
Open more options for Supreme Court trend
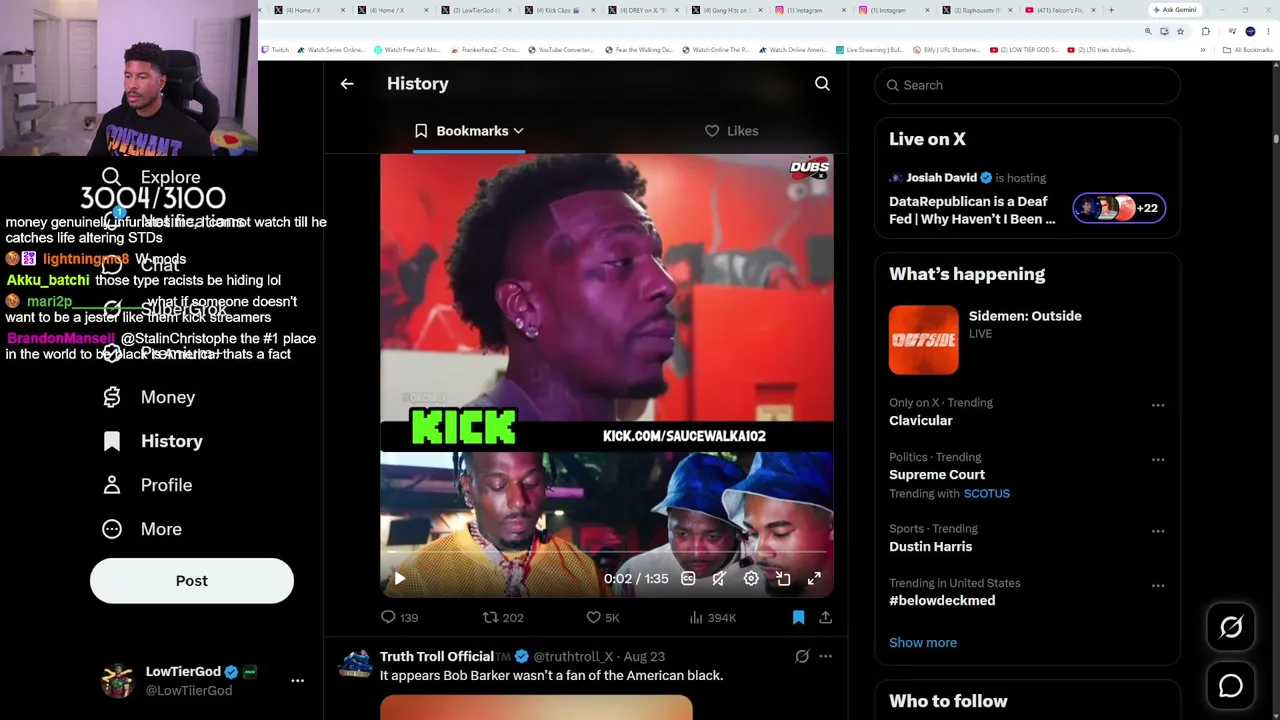pos(1158,459)
